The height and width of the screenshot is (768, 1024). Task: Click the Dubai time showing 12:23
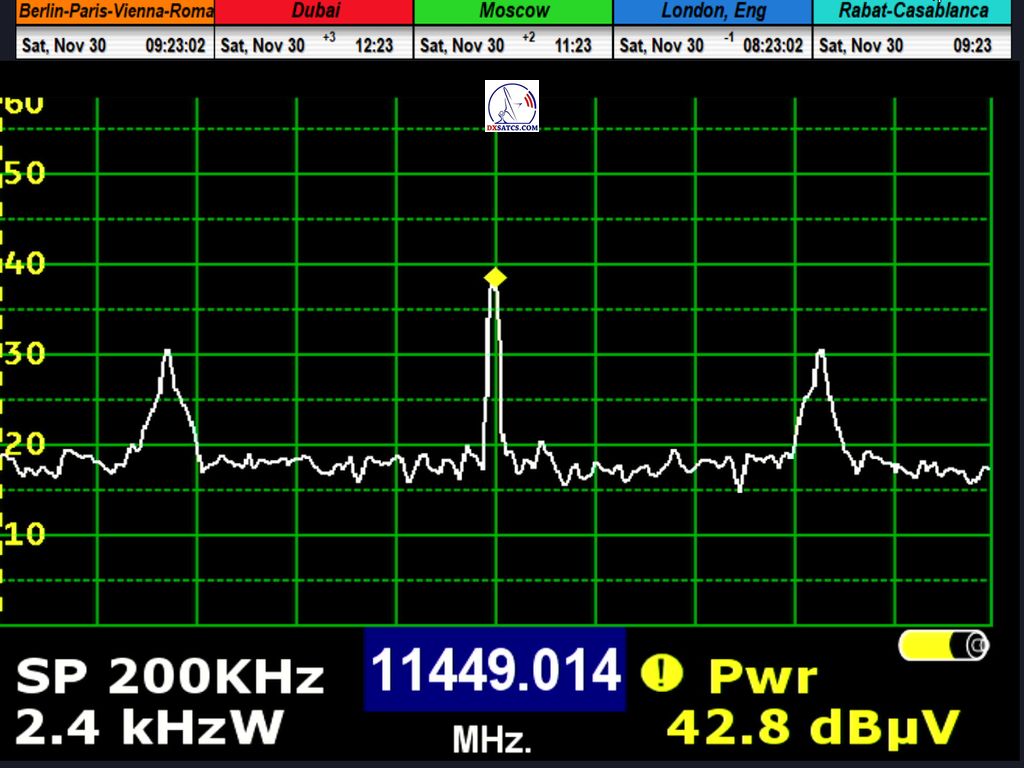(374, 46)
